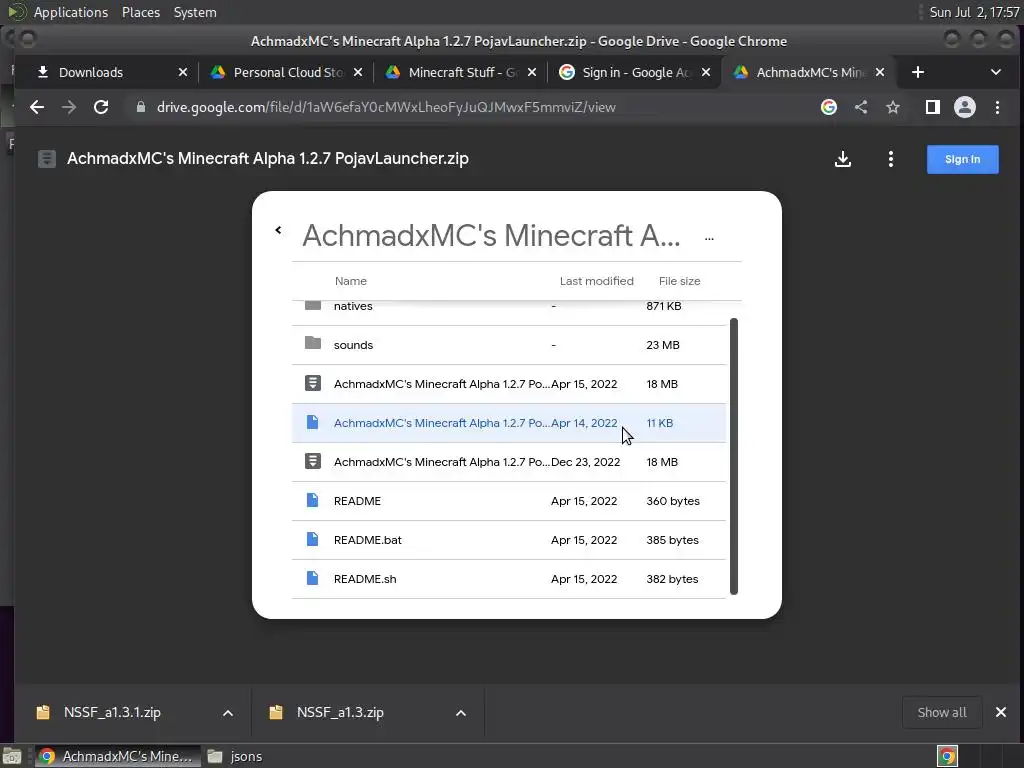Switch to Personal Cloud Storage tab
Screen dimensions: 1024x768
click(x=286, y=72)
